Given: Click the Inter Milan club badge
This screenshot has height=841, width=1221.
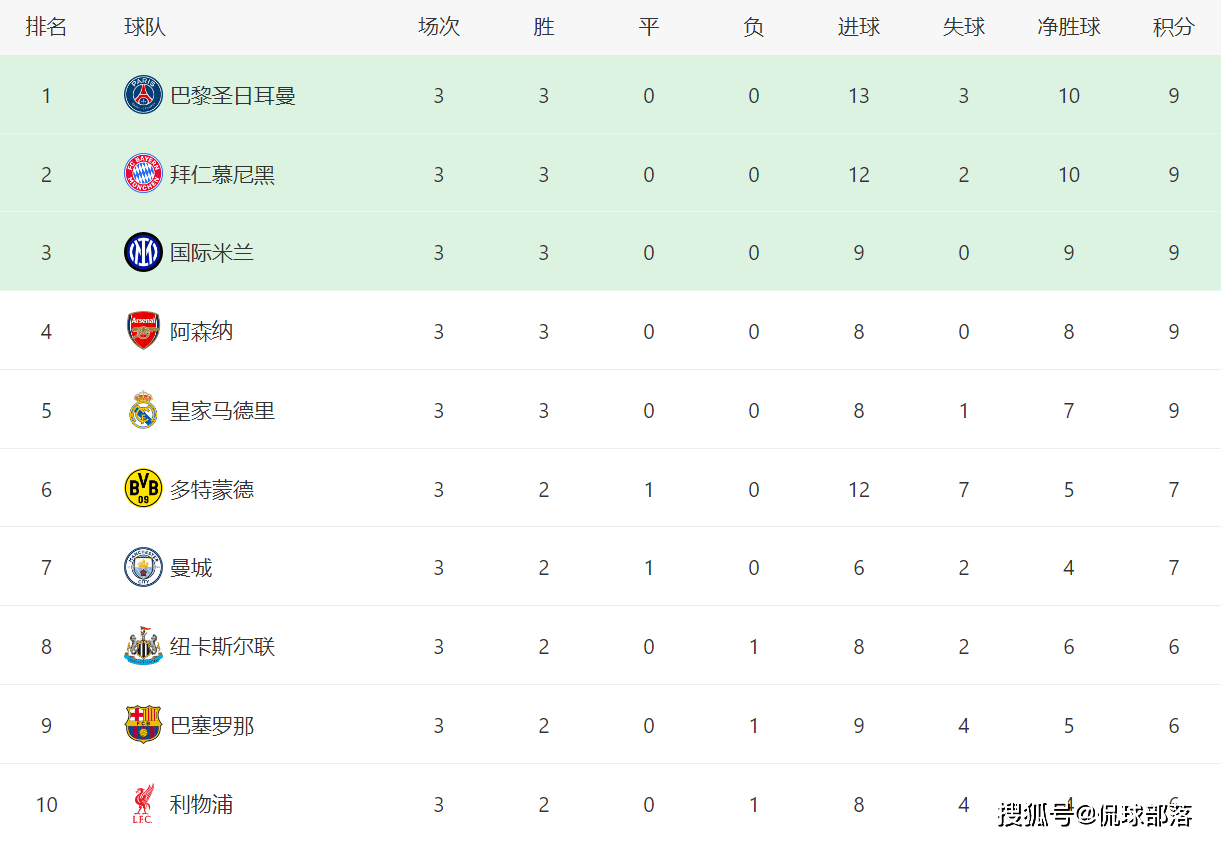Looking at the screenshot, I should pyautogui.click(x=143, y=252).
